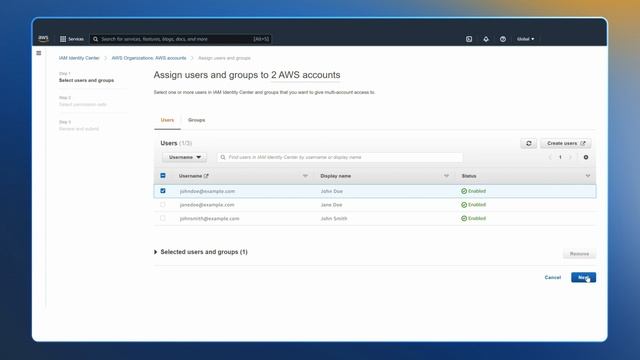Sort by the Status column arrow
640x360 pixels.
tap(588, 176)
